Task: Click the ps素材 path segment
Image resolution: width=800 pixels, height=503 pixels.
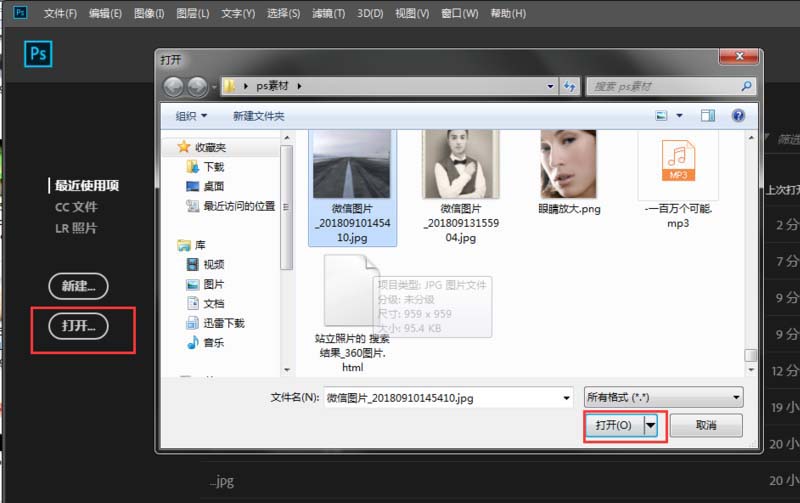Action: pyautogui.click(x=272, y=86)
